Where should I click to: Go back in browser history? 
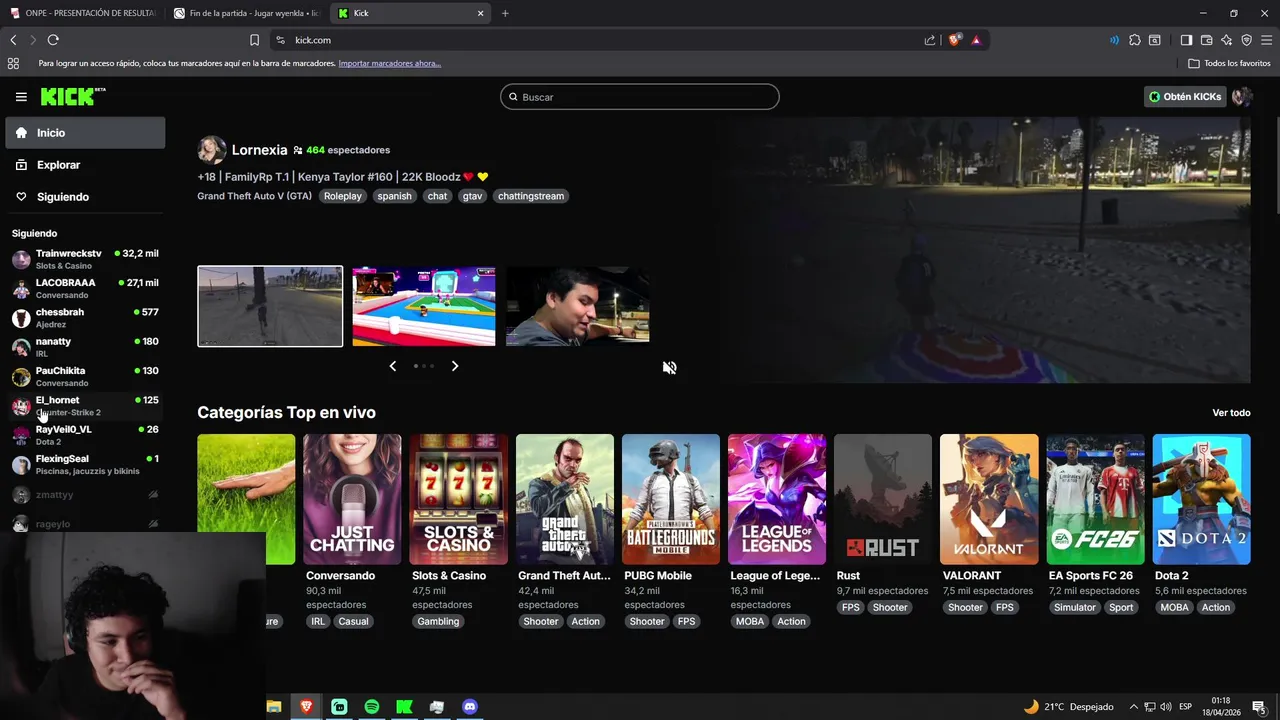pos(13,40)
